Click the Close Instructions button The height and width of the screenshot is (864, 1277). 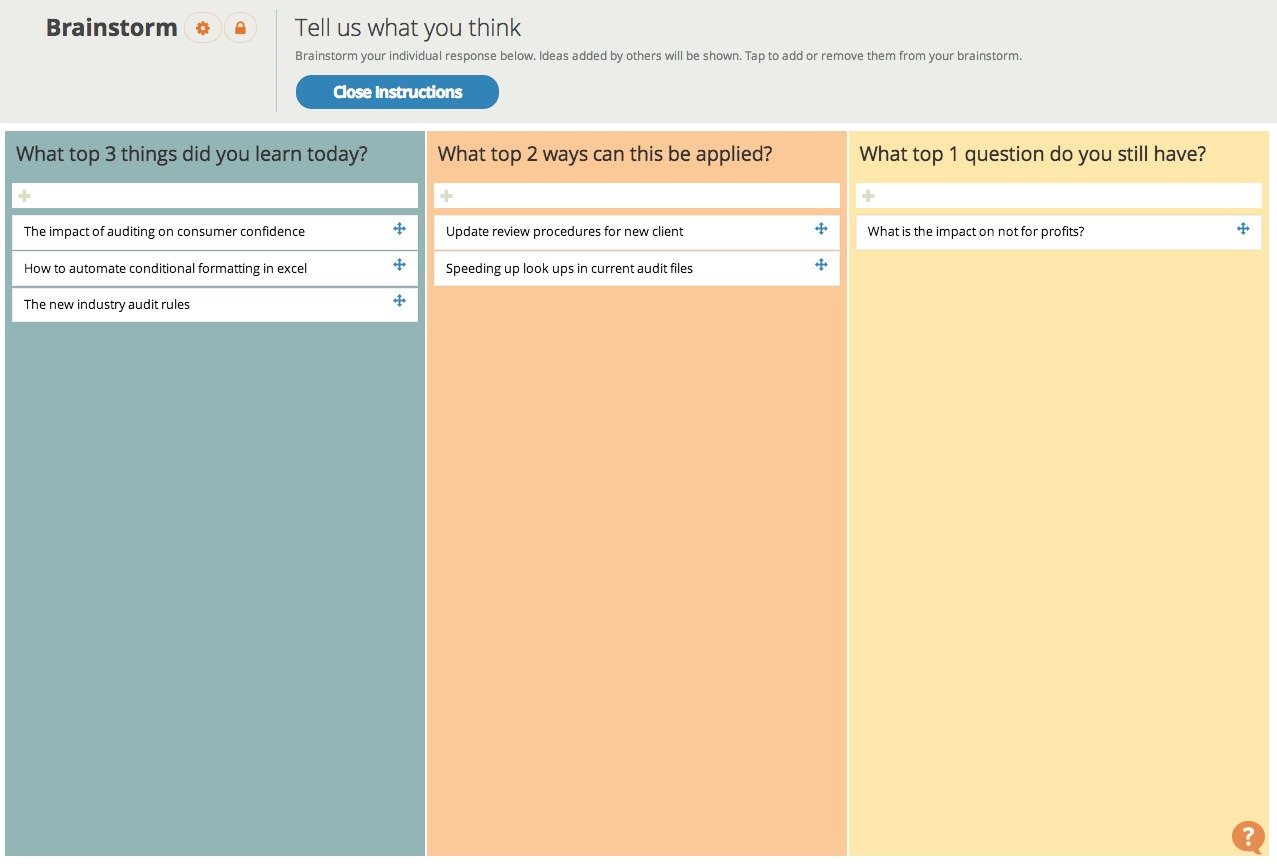tap(397, 92)
